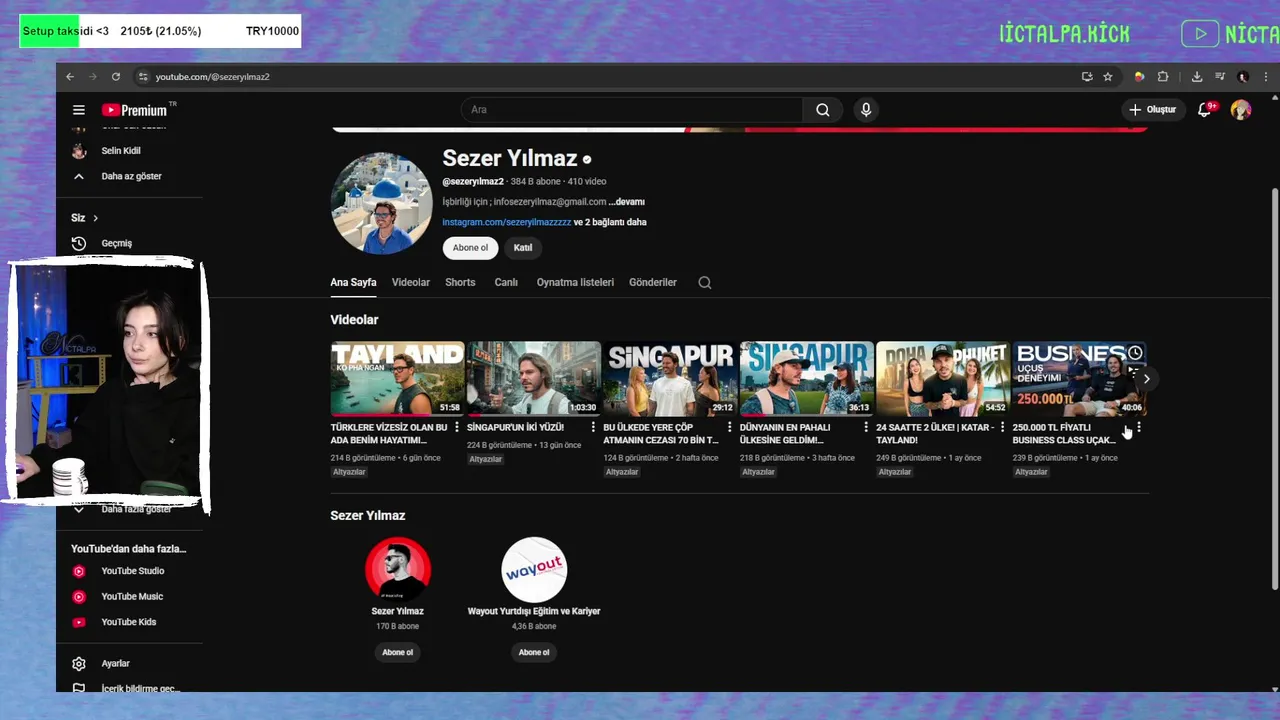Subscribe to channel with Abone ol button
This screenshot has width=1280, height=720.
pyautogui.click(x=470, y=248)
